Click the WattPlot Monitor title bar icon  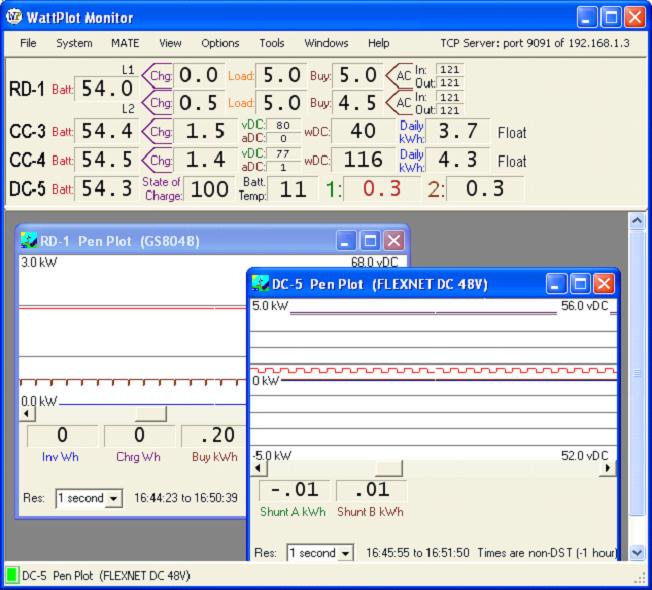[x=13, y=17]
